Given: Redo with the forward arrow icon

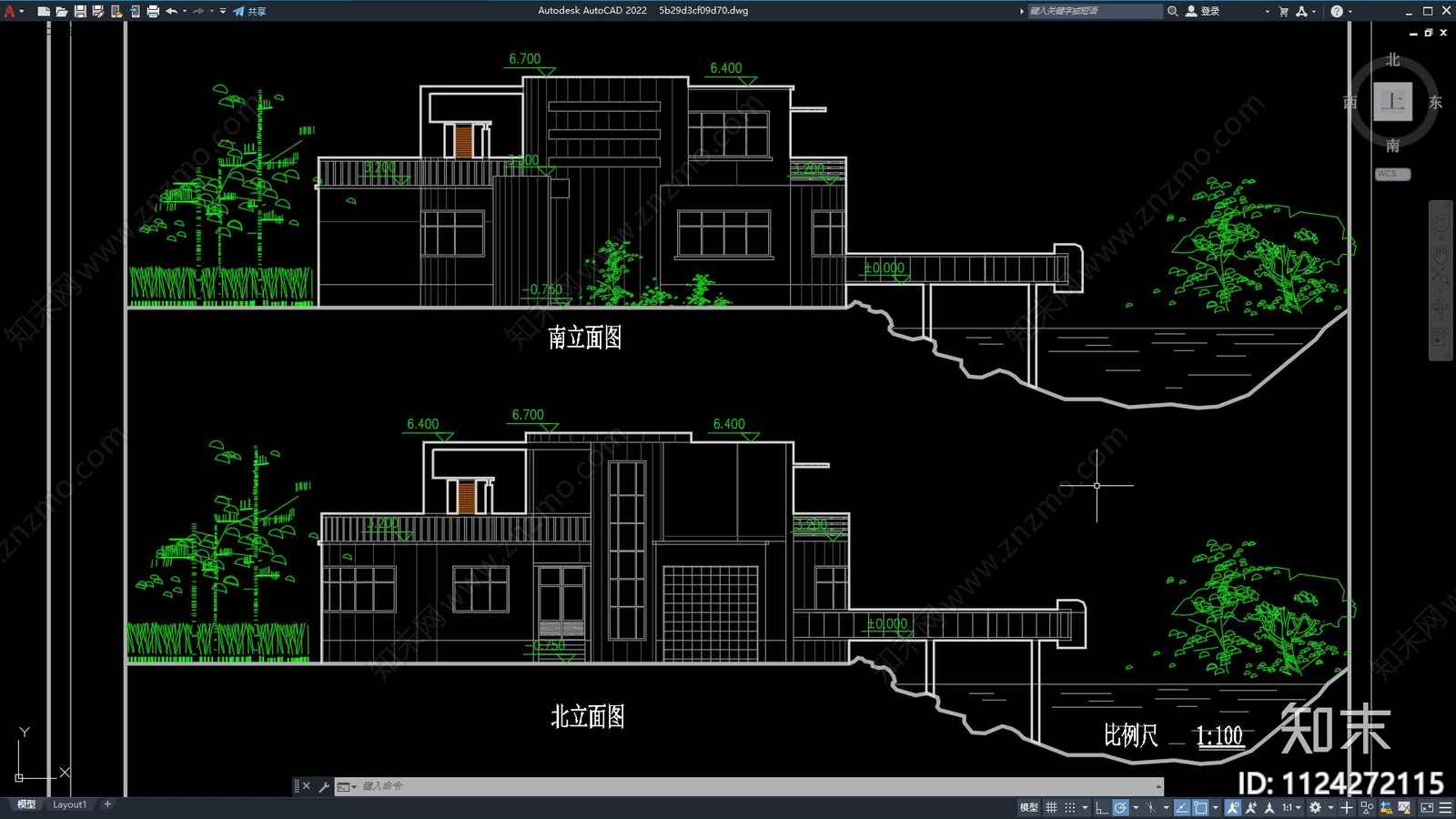Looking at the screenshot, I should tap(198, 11).
